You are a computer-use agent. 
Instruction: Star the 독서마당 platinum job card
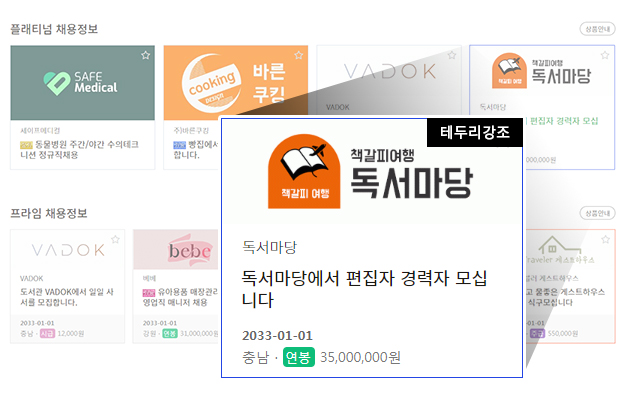605,55
